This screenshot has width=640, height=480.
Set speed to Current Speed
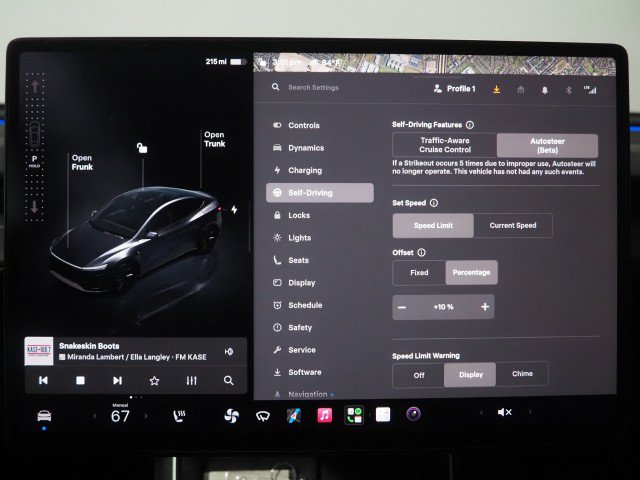[513, 225]
